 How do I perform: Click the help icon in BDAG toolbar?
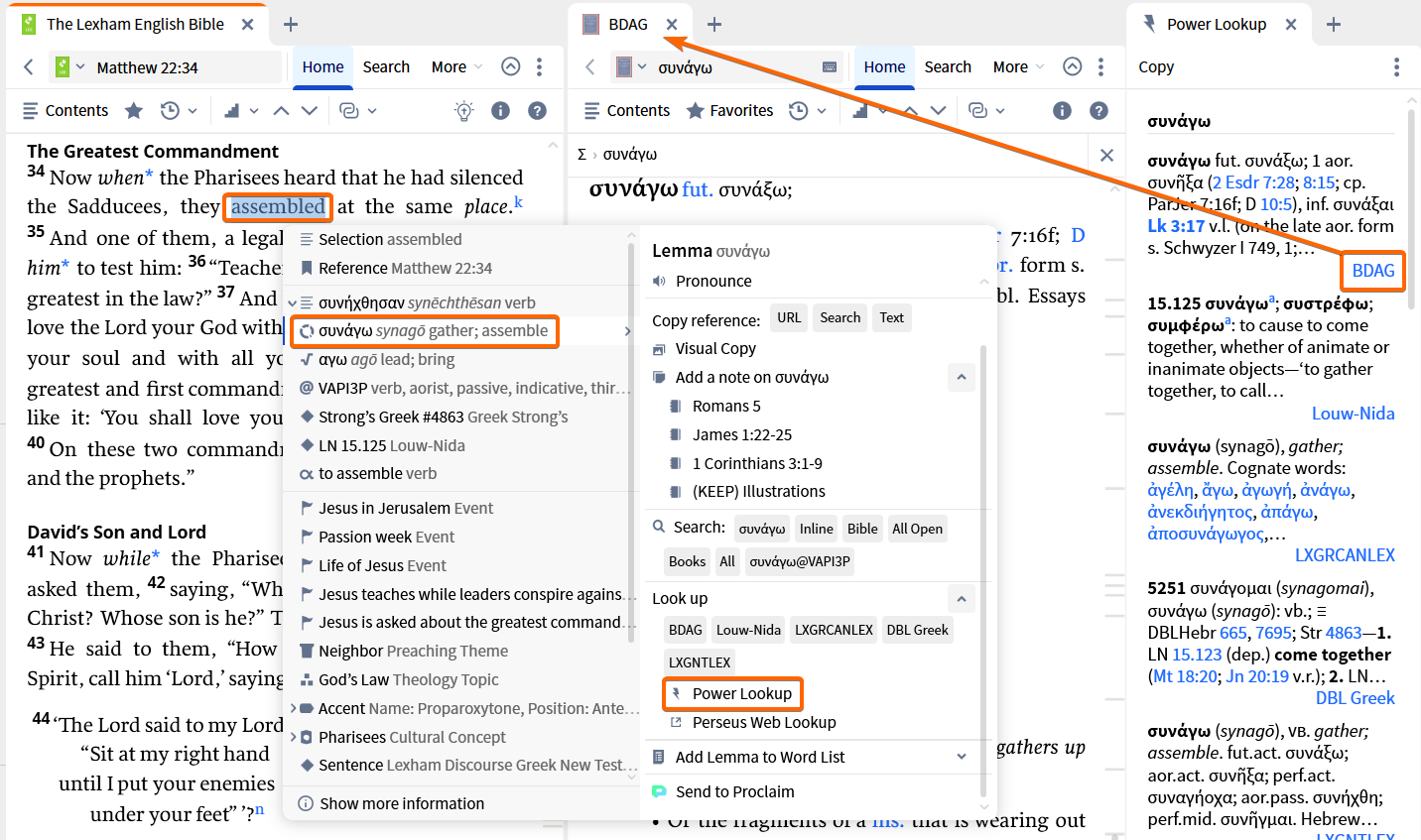click(x=1098, y=110)
